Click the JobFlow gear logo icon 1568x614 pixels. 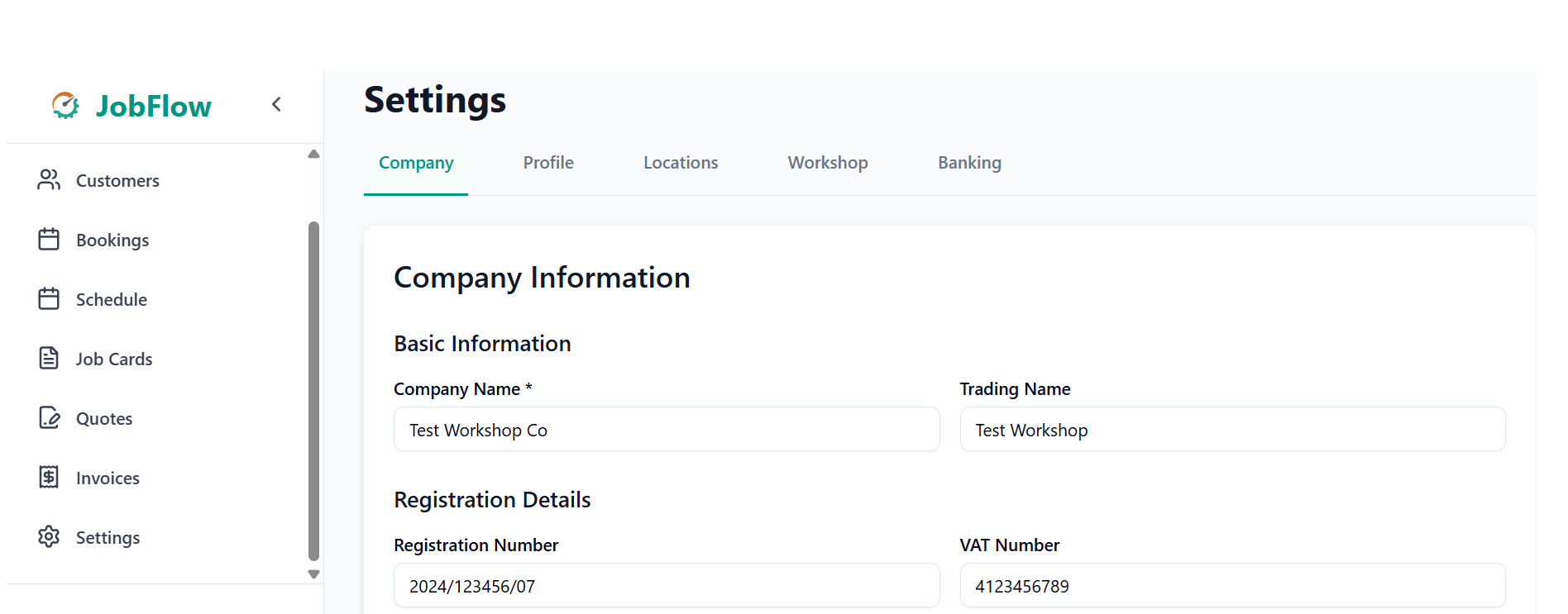tap(65, 106)
